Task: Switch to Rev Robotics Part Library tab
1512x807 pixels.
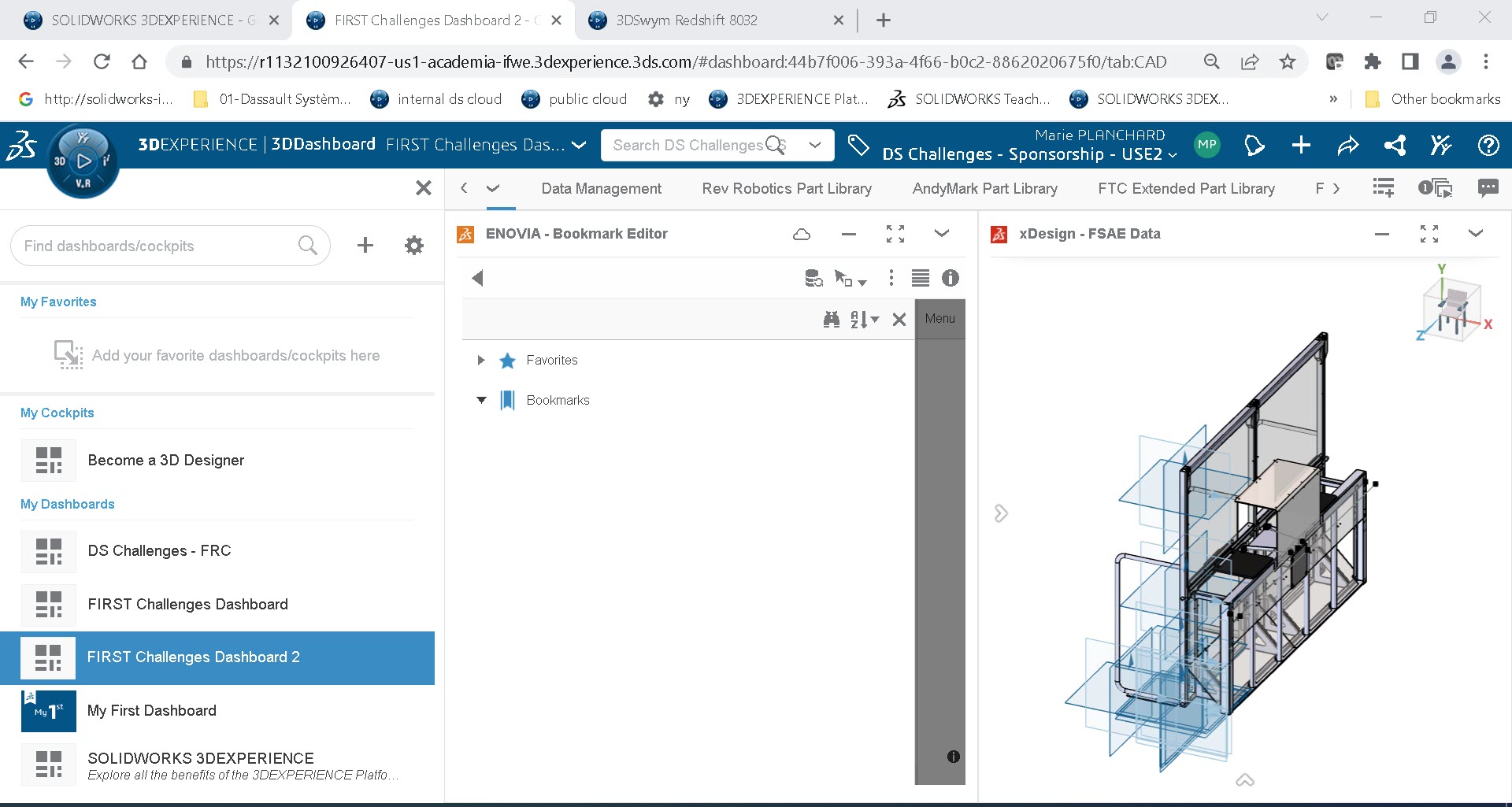Action: pos(787,189)
